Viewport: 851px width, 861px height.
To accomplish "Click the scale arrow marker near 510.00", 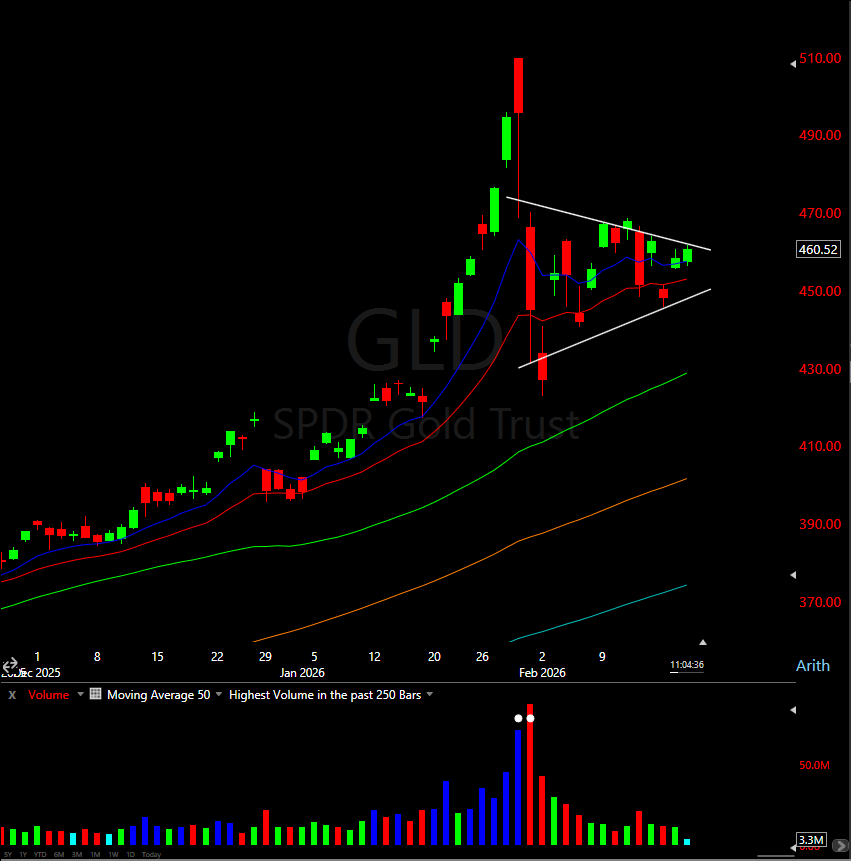I will [x=793, y=64].
